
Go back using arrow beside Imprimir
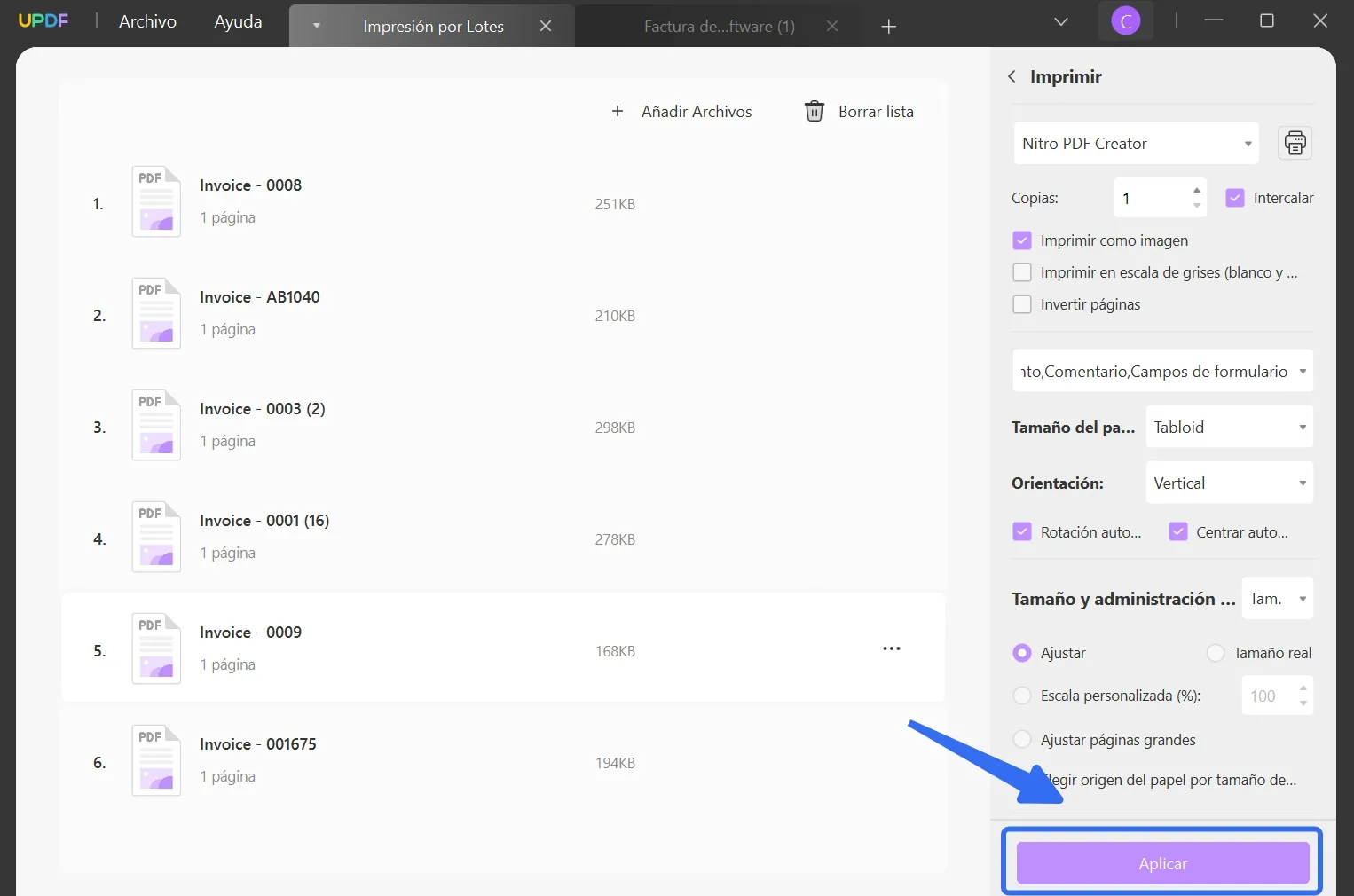click(1012, 76)
